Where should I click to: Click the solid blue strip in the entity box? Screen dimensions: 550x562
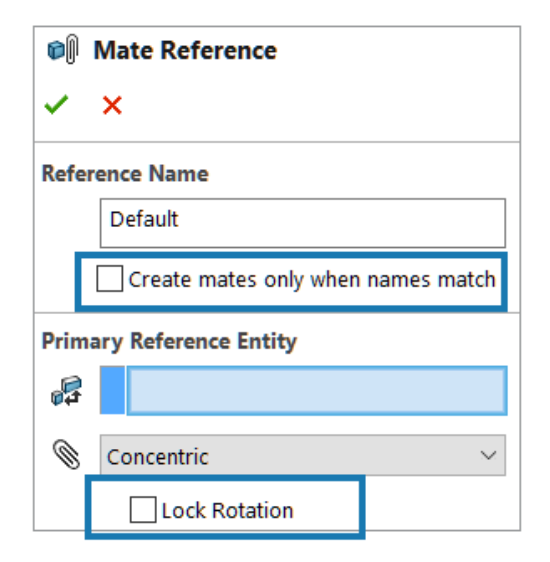[113, 390]
